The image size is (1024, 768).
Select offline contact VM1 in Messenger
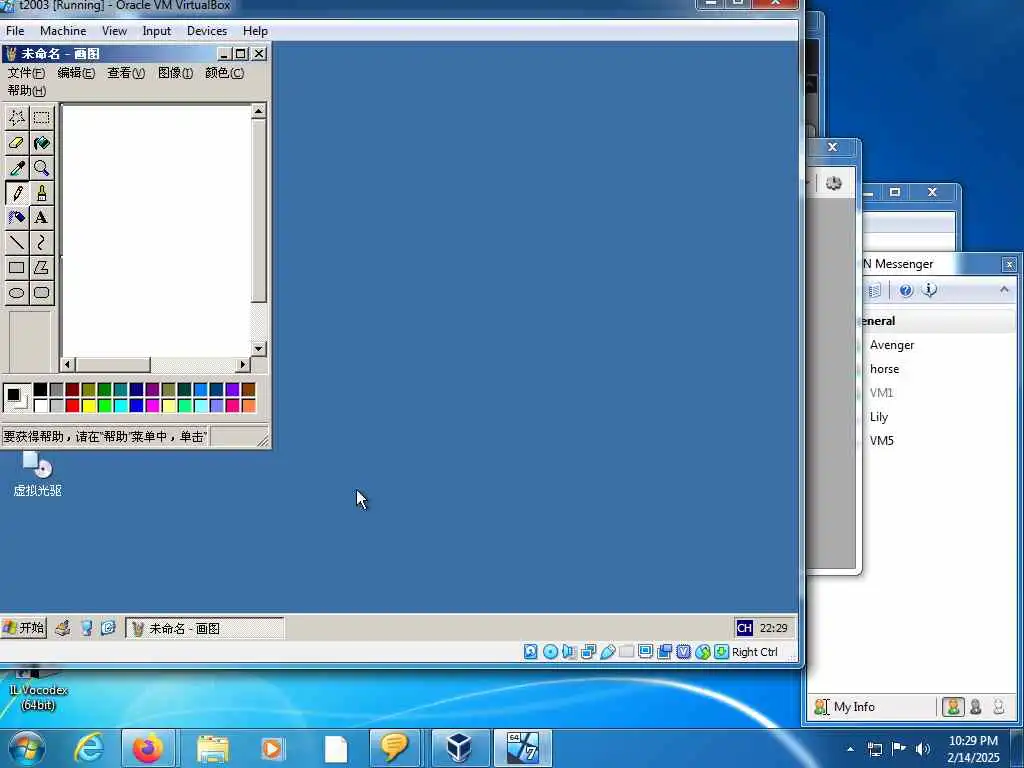click(x=881, y=392)
